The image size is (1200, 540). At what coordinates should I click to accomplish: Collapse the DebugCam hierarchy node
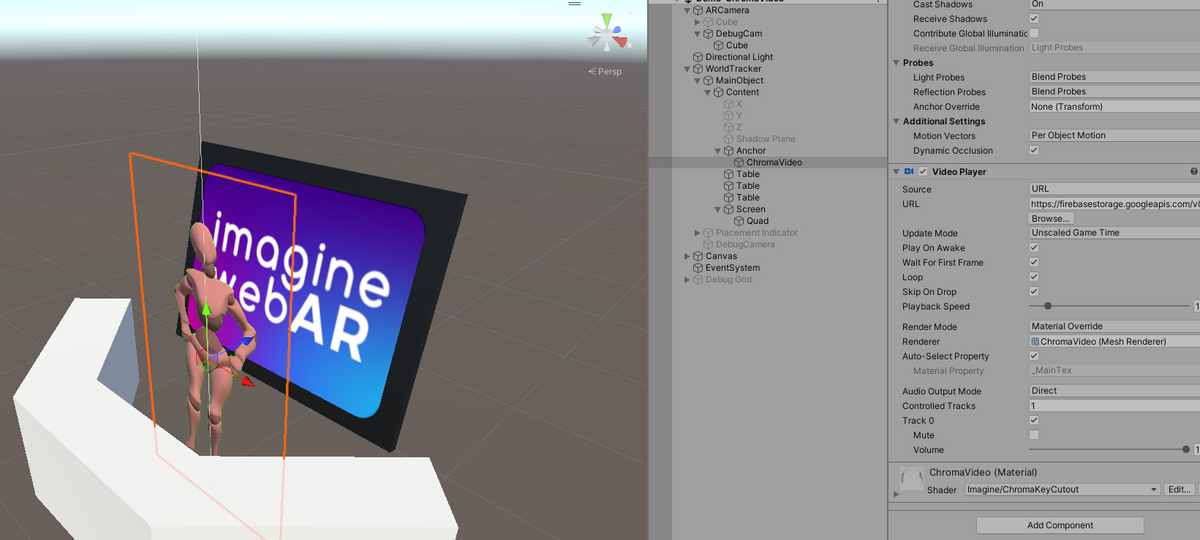[698, 33]
